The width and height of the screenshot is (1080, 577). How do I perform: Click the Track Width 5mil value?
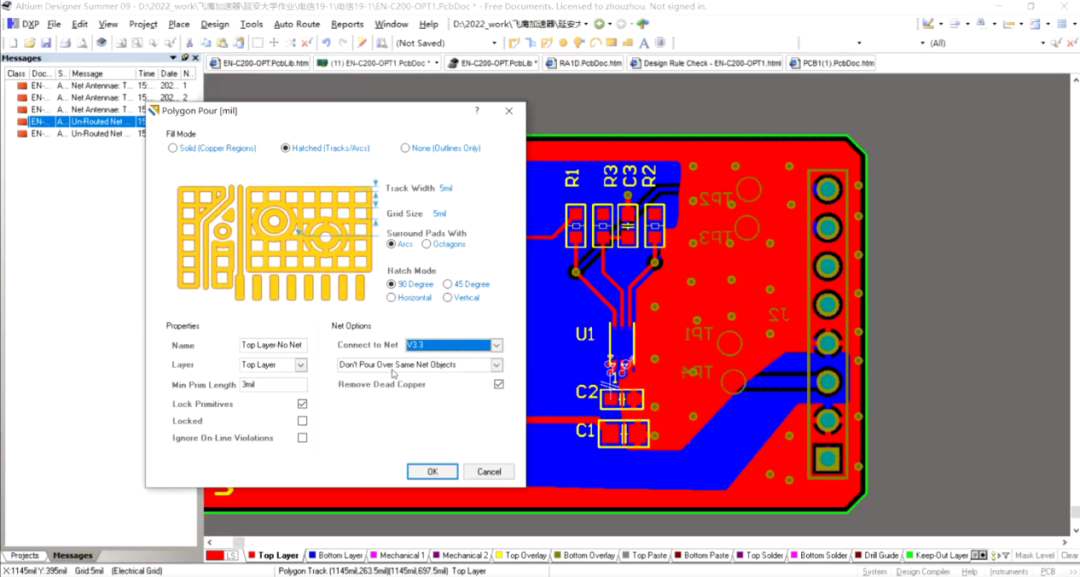point(446,188)
